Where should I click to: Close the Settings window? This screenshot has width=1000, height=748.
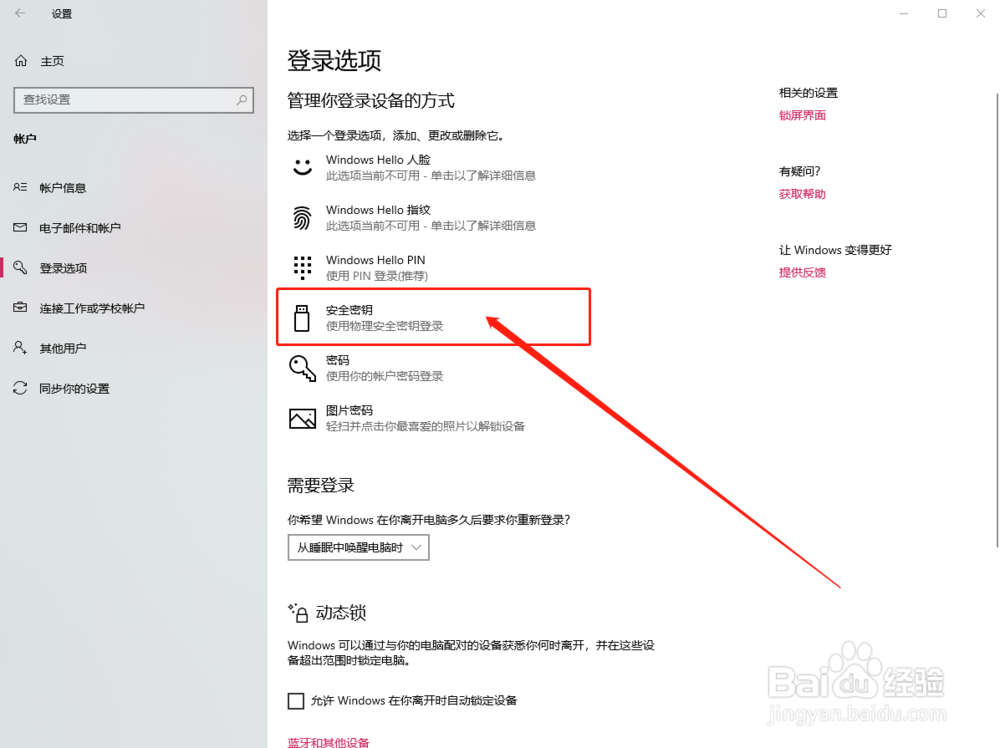tap(980, 13)
